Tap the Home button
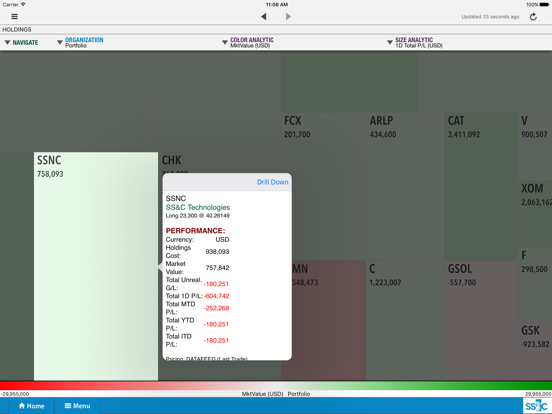The width and height of the screenshot is (552, 414). 31,406
